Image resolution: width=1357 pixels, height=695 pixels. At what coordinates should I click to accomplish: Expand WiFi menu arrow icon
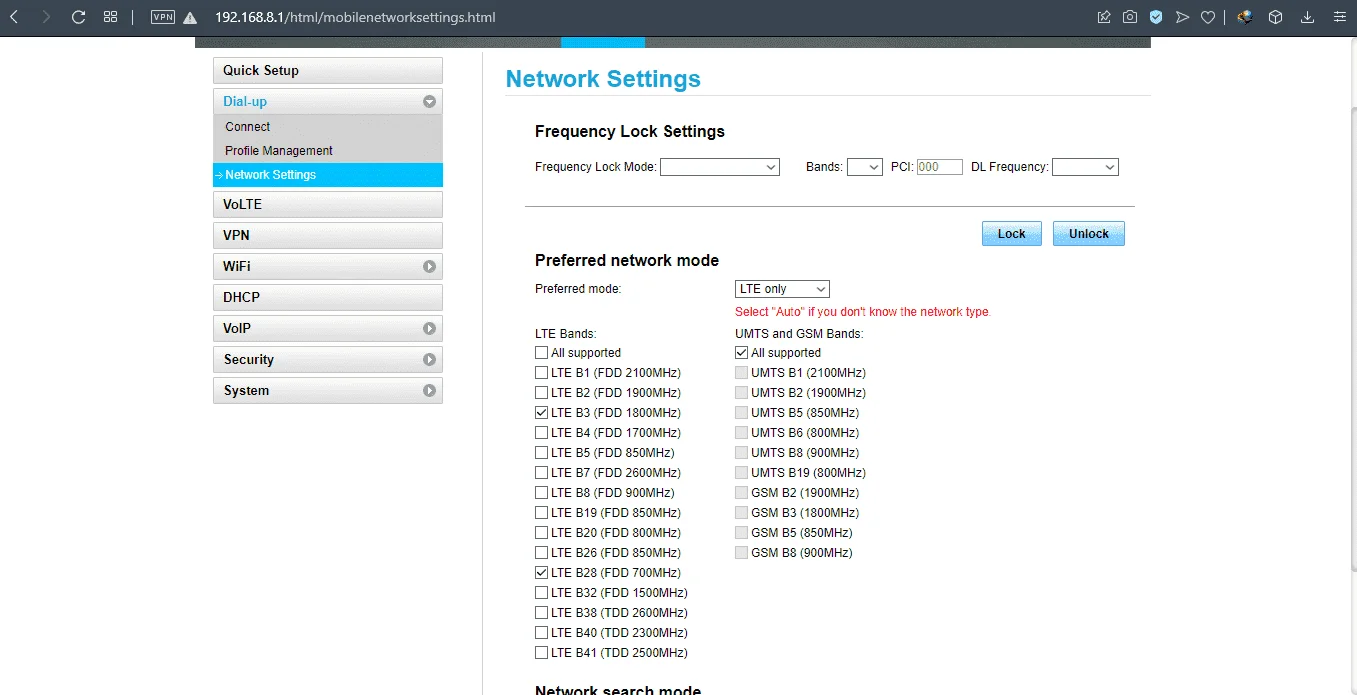pos(429,267)
